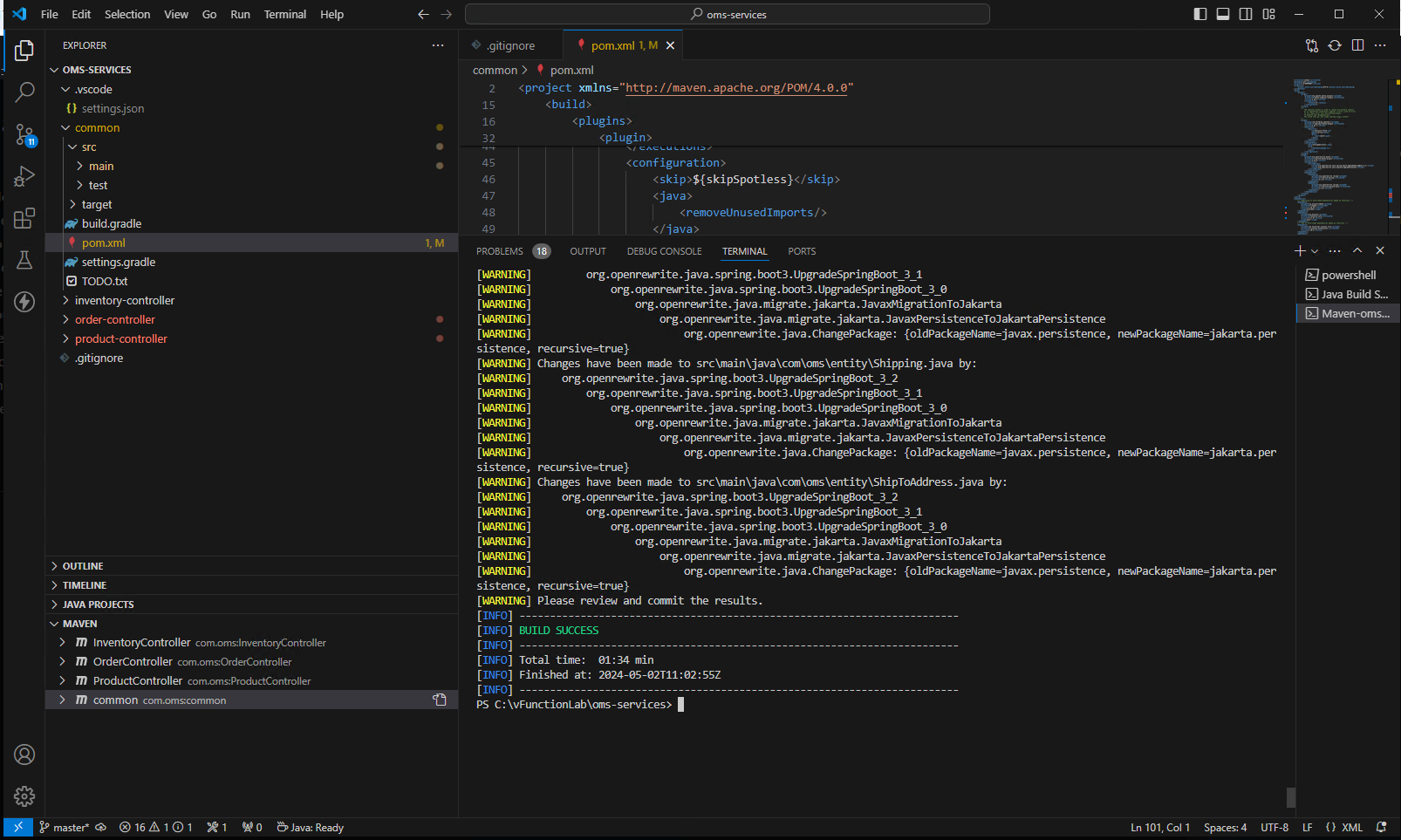Select the Java Build S... terminal instance
Image resolution: width=1401 pixels, height=840 pixels.
[1348, 294]
